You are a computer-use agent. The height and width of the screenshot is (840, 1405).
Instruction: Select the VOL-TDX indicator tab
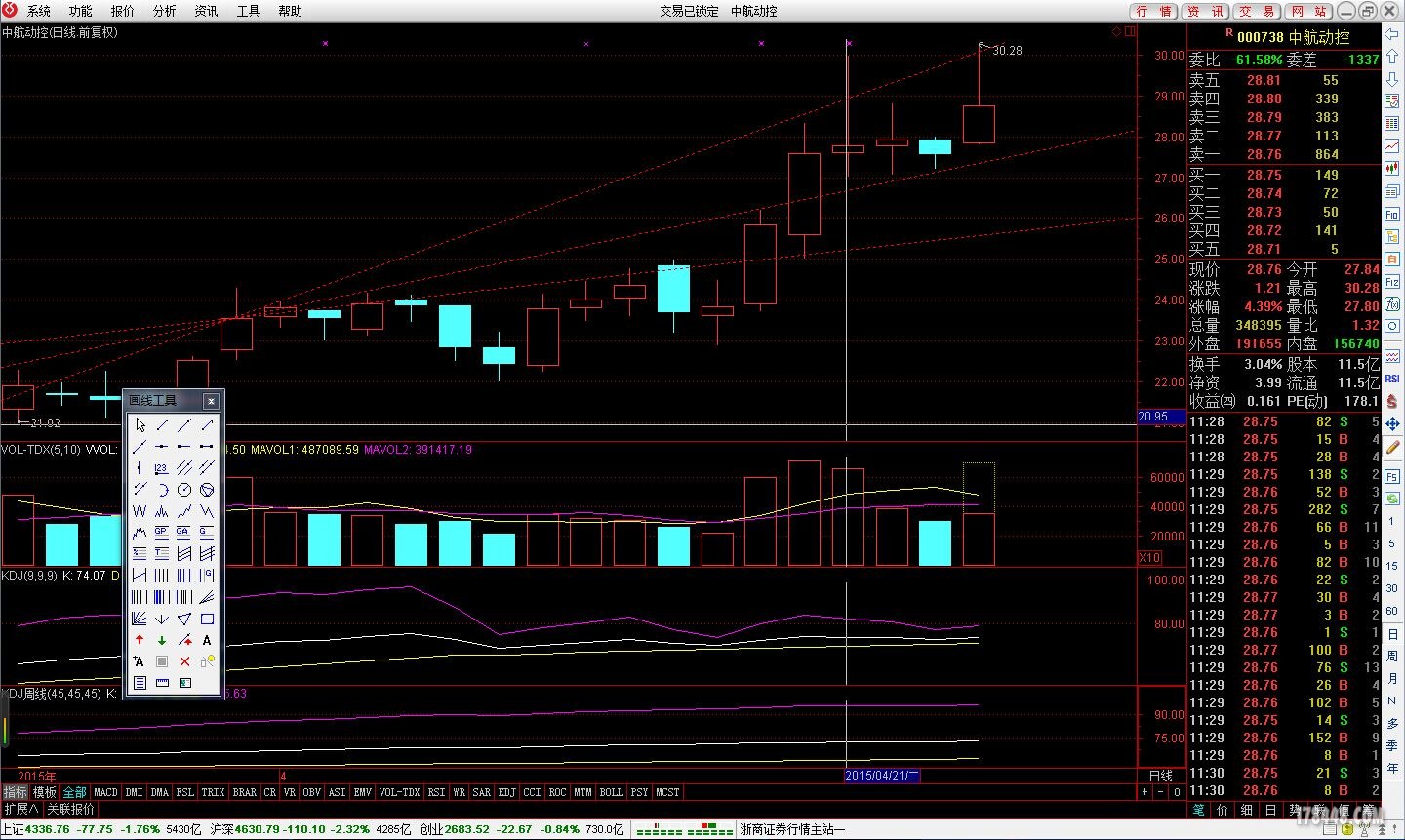[x=399, y=792]
